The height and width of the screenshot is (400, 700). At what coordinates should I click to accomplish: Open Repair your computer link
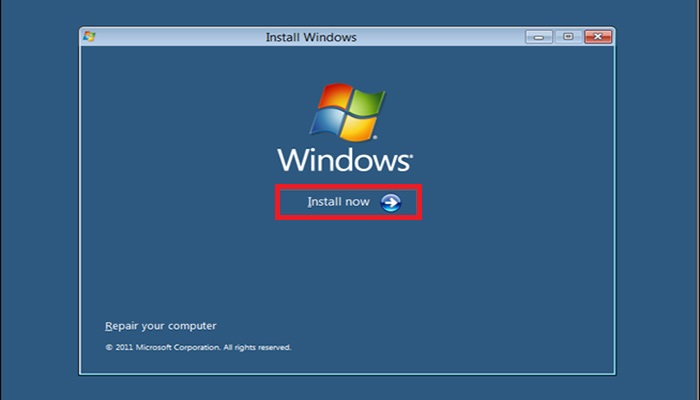(161, 326)
